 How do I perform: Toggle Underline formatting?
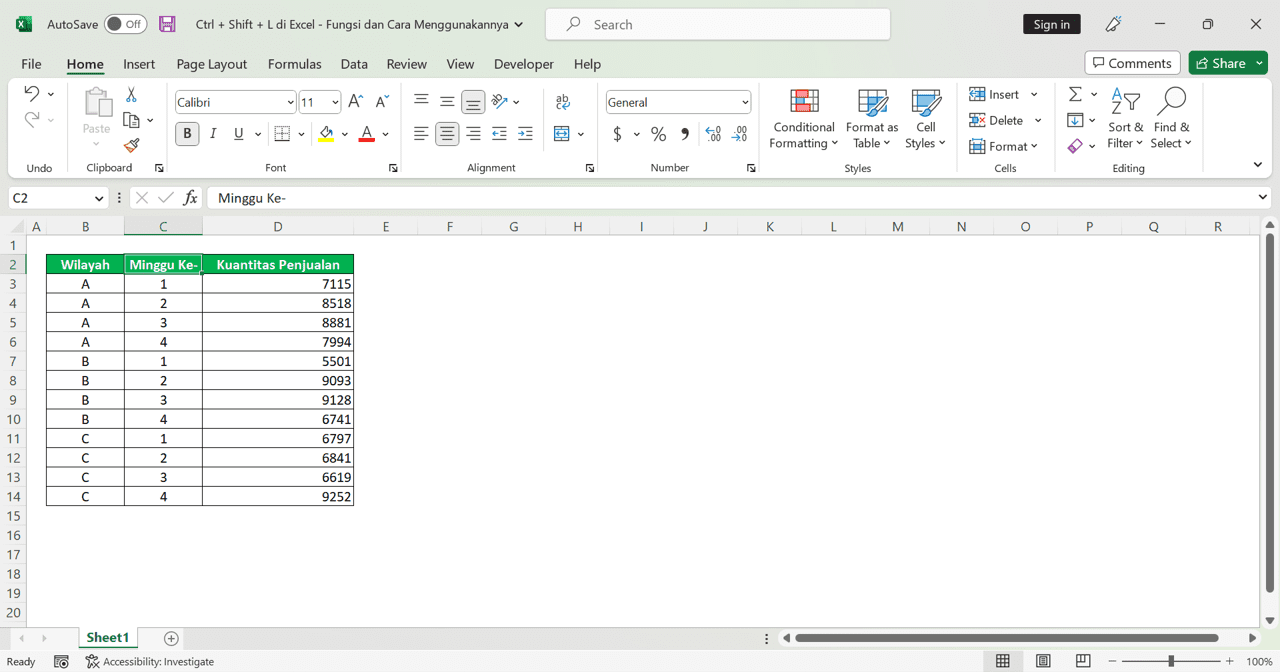pyautogui.click(x=238, y=134)
